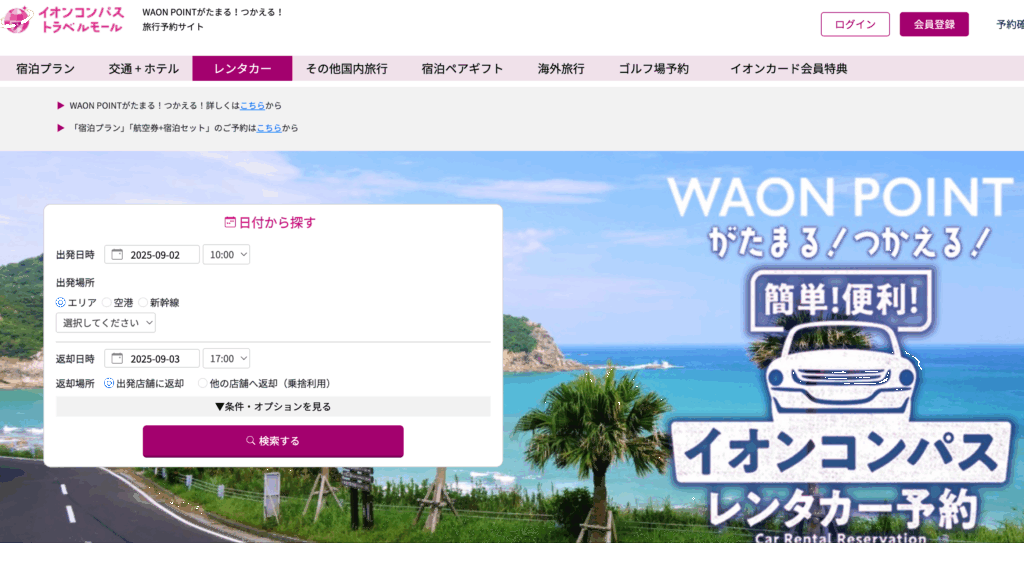Screen dimensions: 1024x573
Task: Click the triangle bullet beside the 宿泊プラン notice
Action: [x=61, y=128]
